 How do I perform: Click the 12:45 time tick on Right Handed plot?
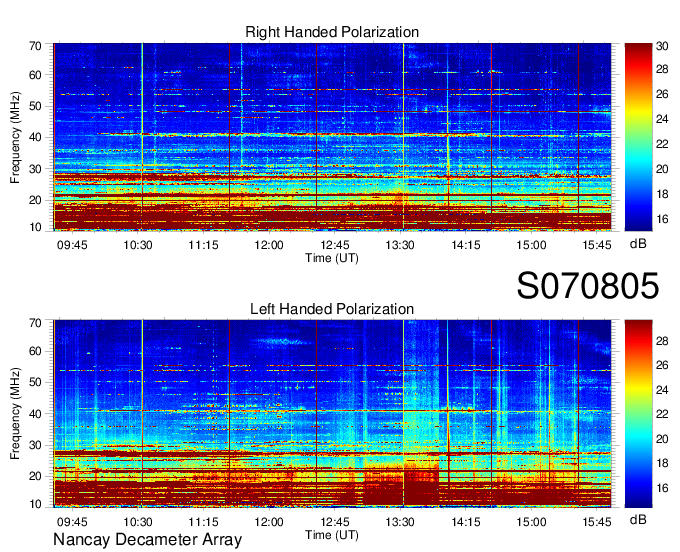pos(334,245)
